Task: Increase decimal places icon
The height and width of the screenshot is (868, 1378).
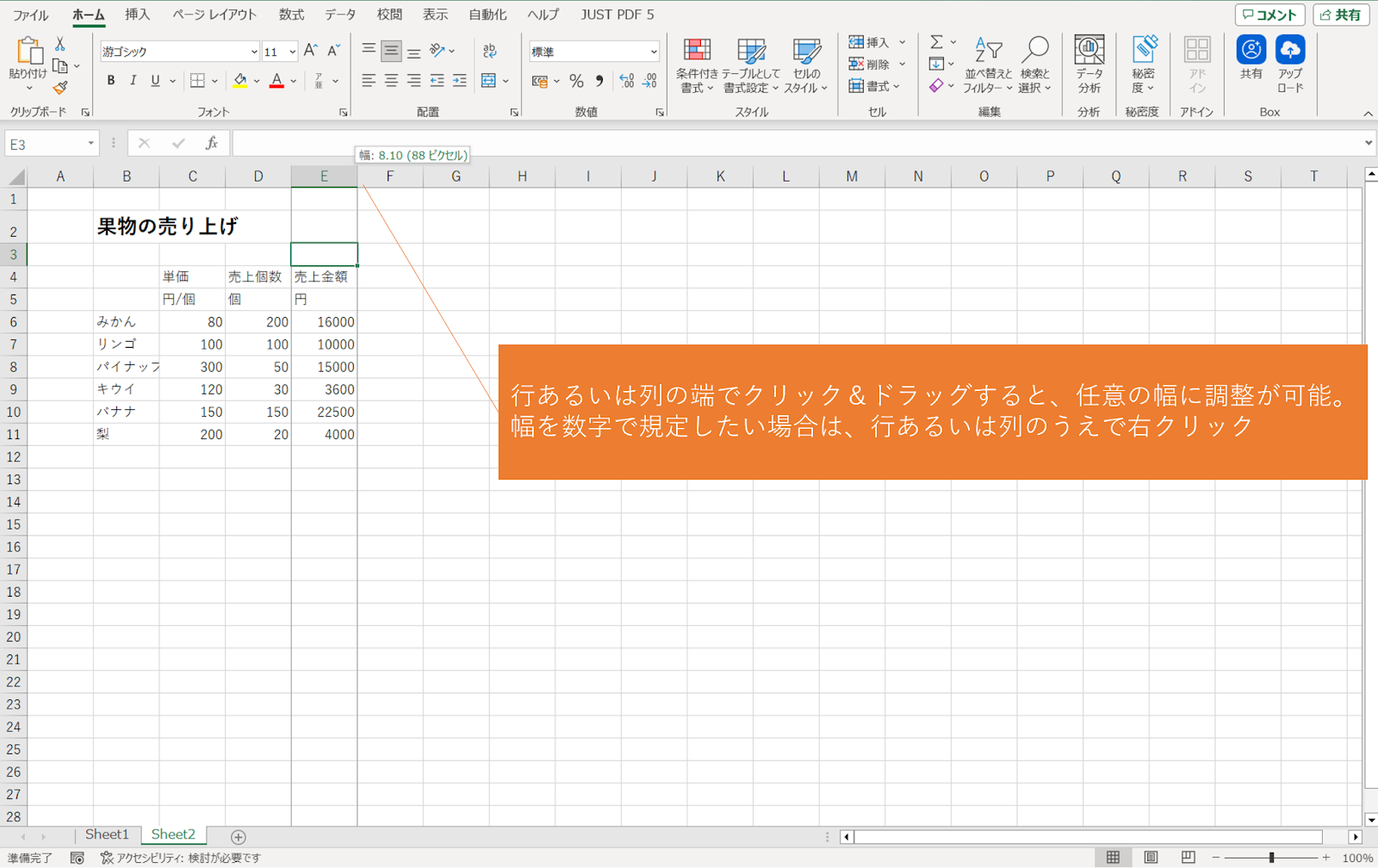Action: (627, 81)
